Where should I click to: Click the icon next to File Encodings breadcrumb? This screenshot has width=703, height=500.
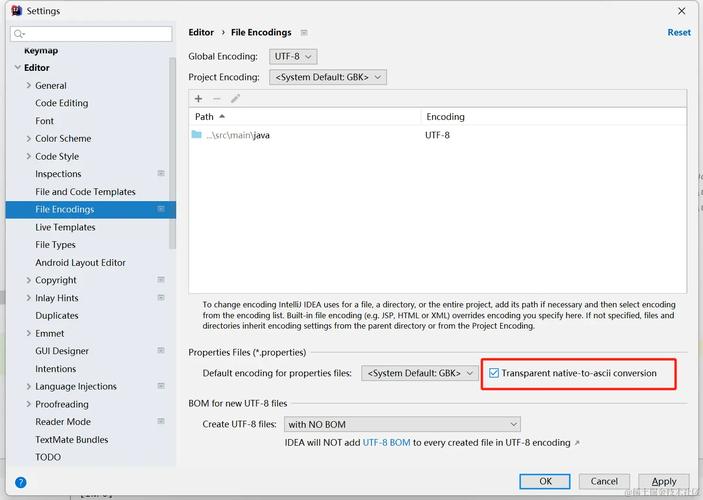(304, 33)
